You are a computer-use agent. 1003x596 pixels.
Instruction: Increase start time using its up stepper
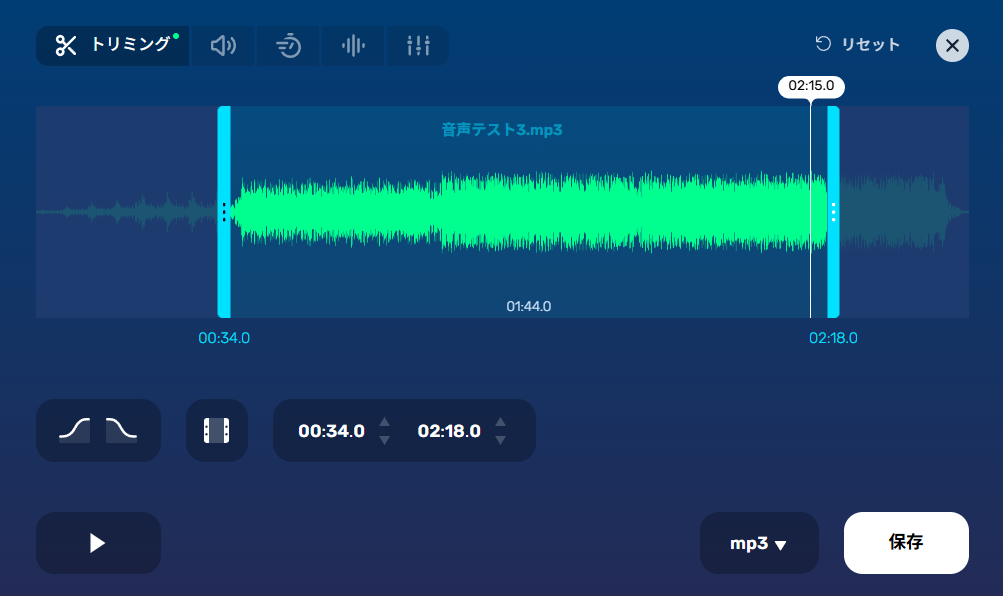tap(383, 423)
